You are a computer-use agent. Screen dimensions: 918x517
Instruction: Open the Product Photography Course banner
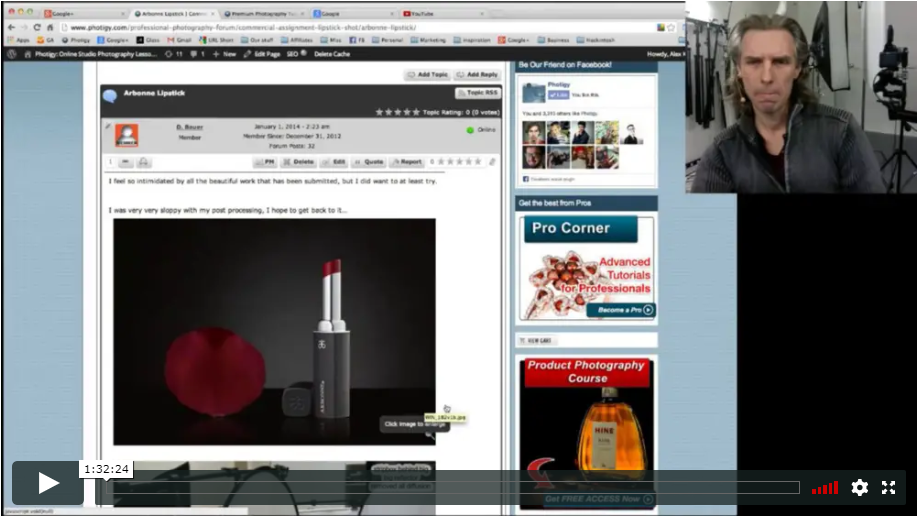[587, 433]
